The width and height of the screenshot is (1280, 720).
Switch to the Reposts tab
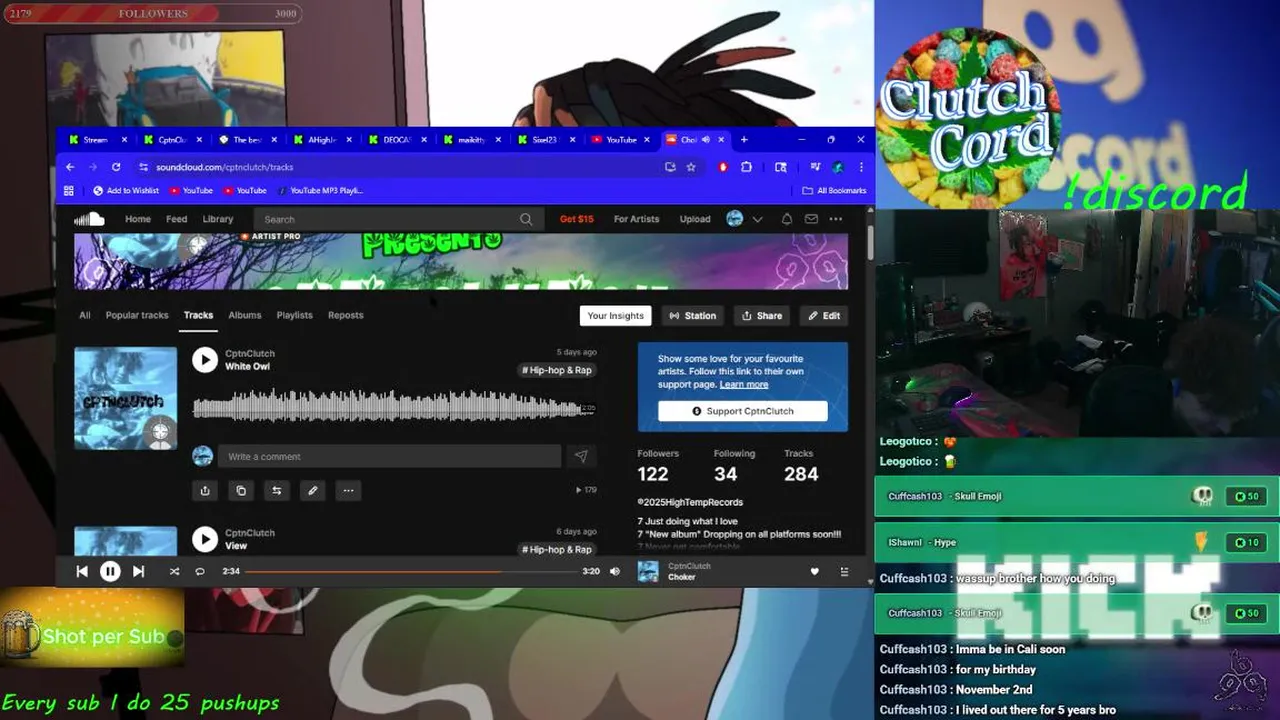(346, 315)
